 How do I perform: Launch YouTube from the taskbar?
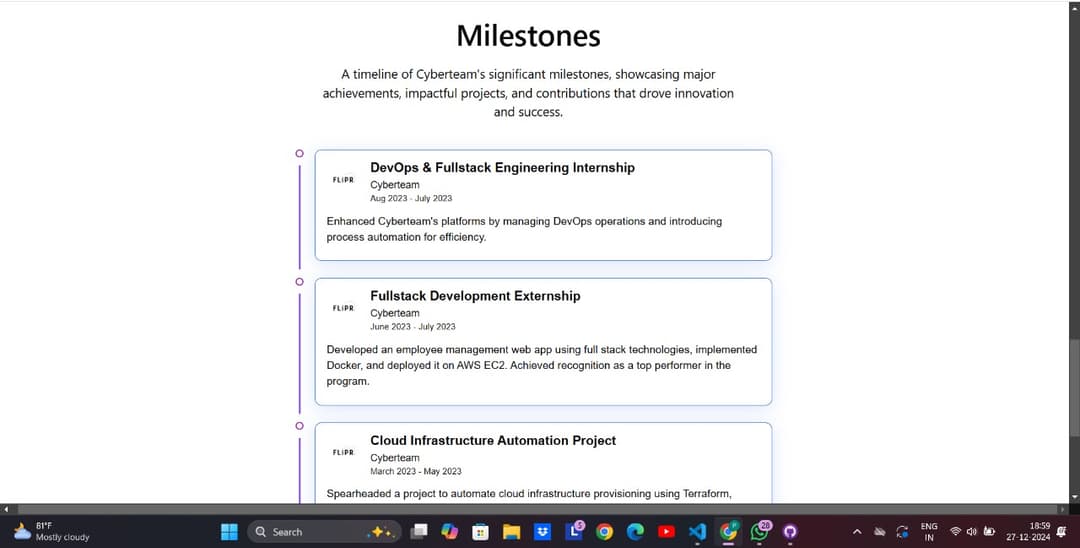coord(666,532)
